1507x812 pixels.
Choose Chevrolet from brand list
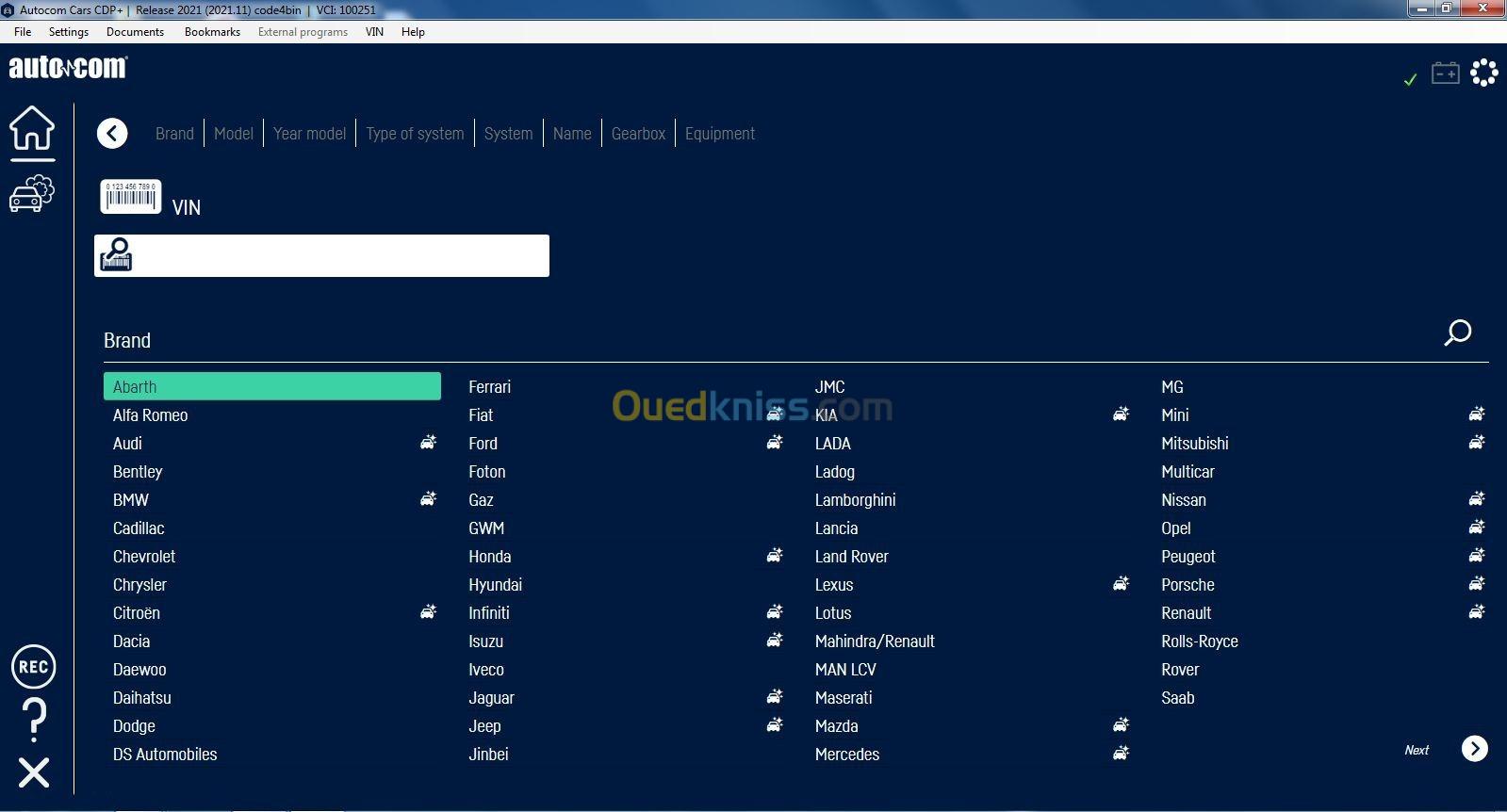pos(144,557)
